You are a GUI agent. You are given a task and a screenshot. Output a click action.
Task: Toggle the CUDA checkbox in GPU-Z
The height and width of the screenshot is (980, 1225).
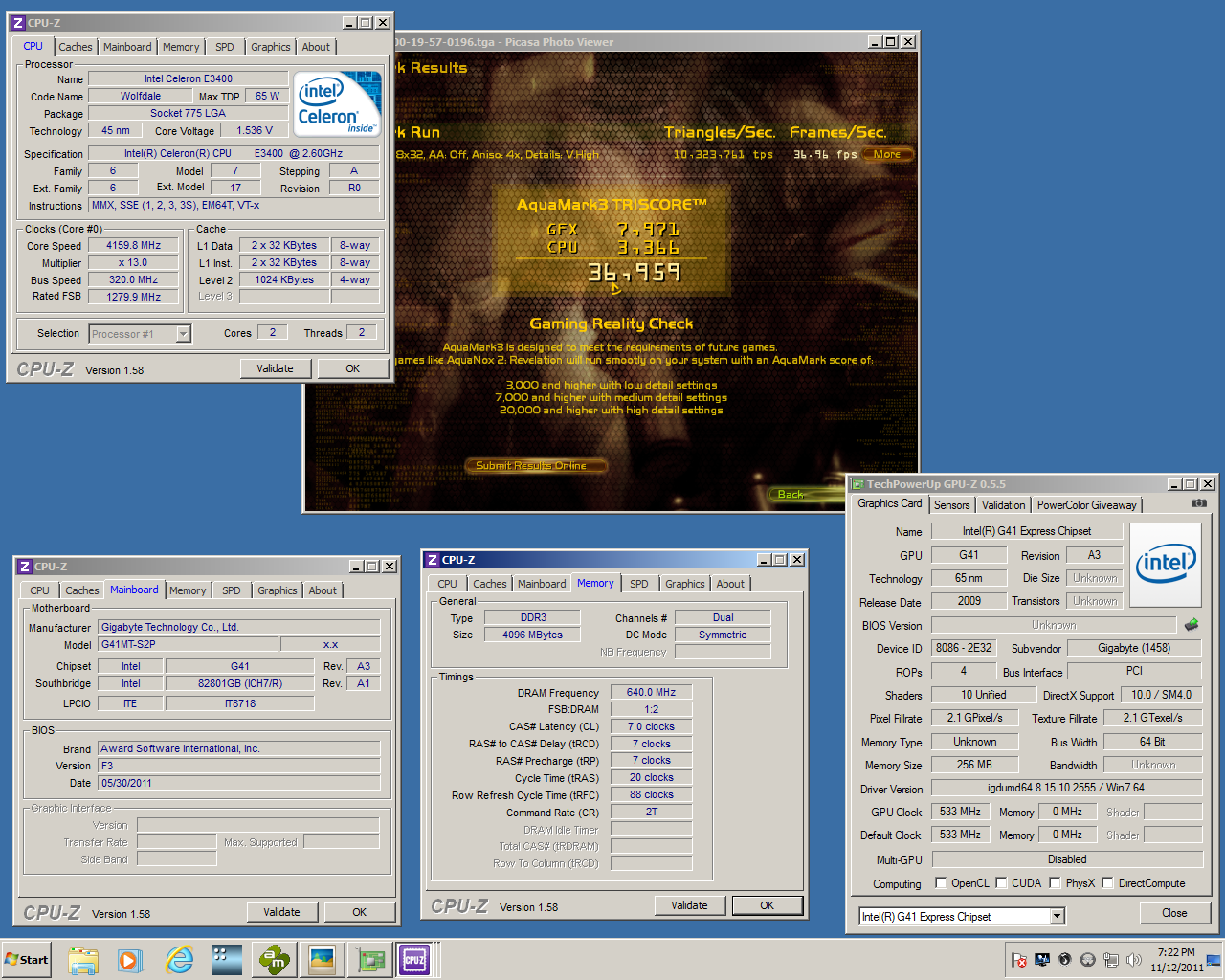click(x=1001, y=883)
